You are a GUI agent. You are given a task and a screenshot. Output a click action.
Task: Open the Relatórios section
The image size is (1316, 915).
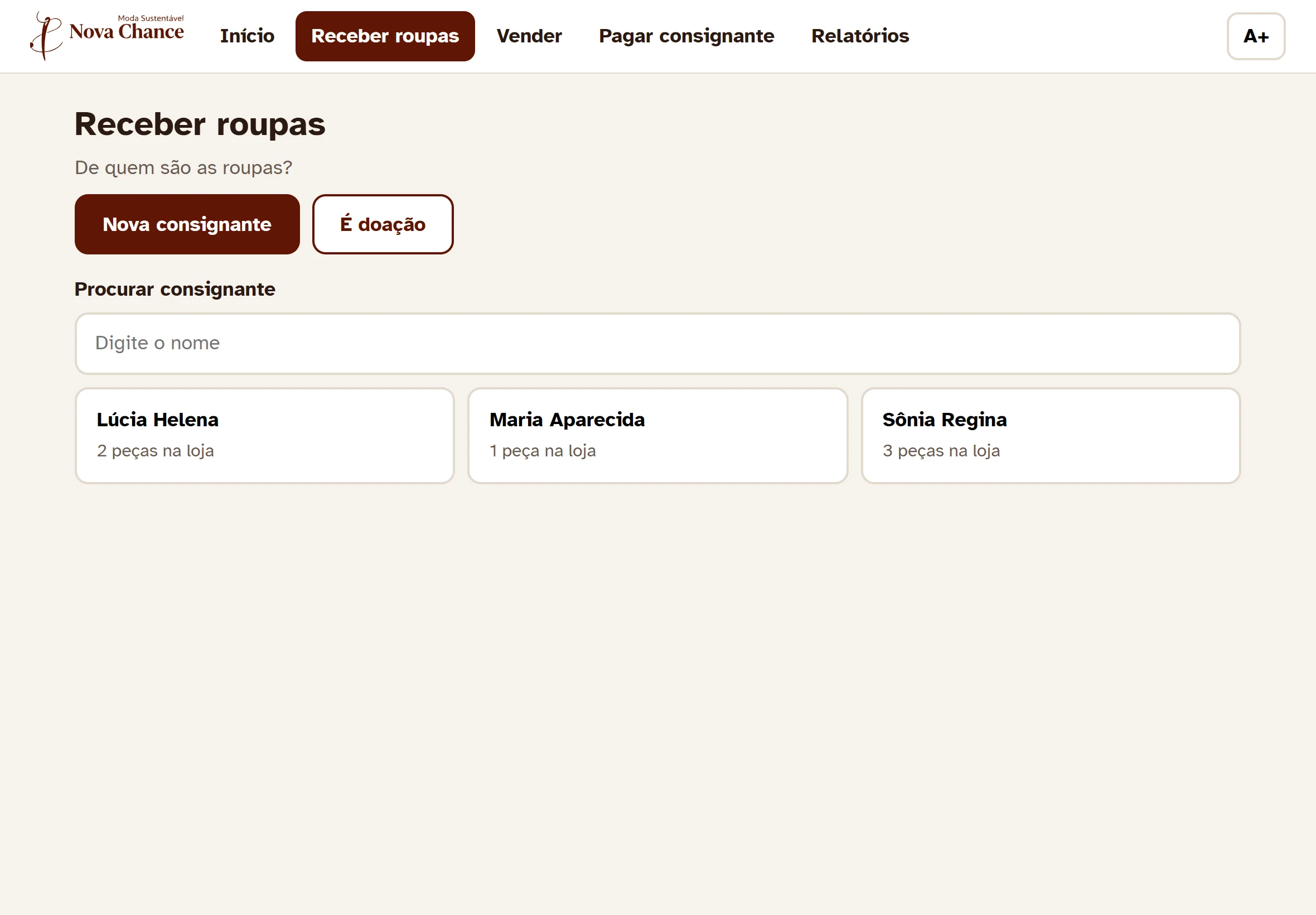click(x=860, y=36)
